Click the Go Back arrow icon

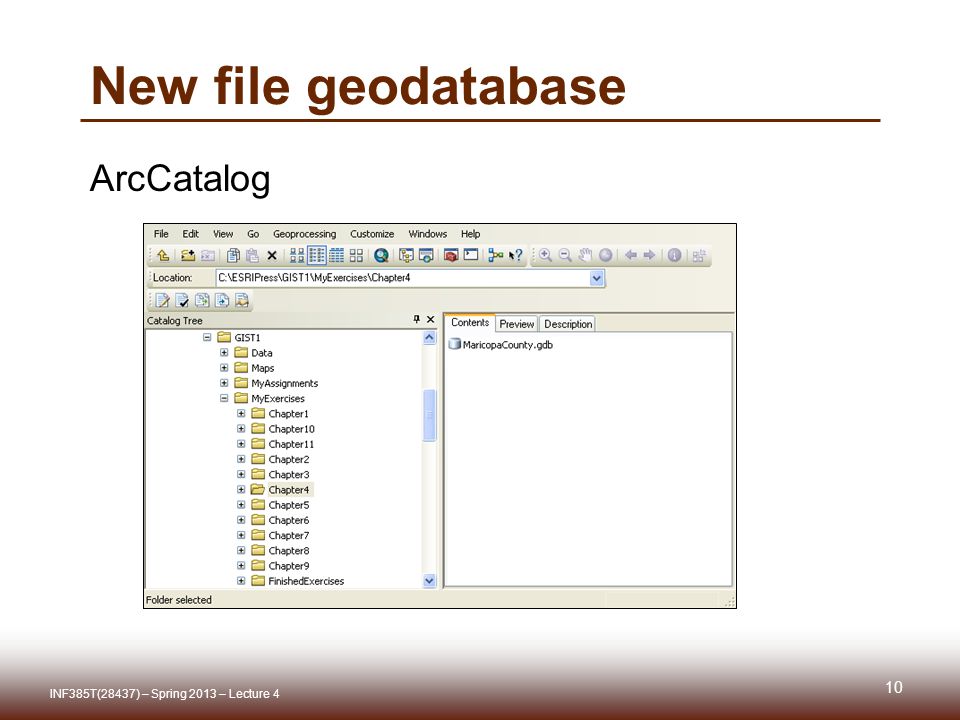630,255
